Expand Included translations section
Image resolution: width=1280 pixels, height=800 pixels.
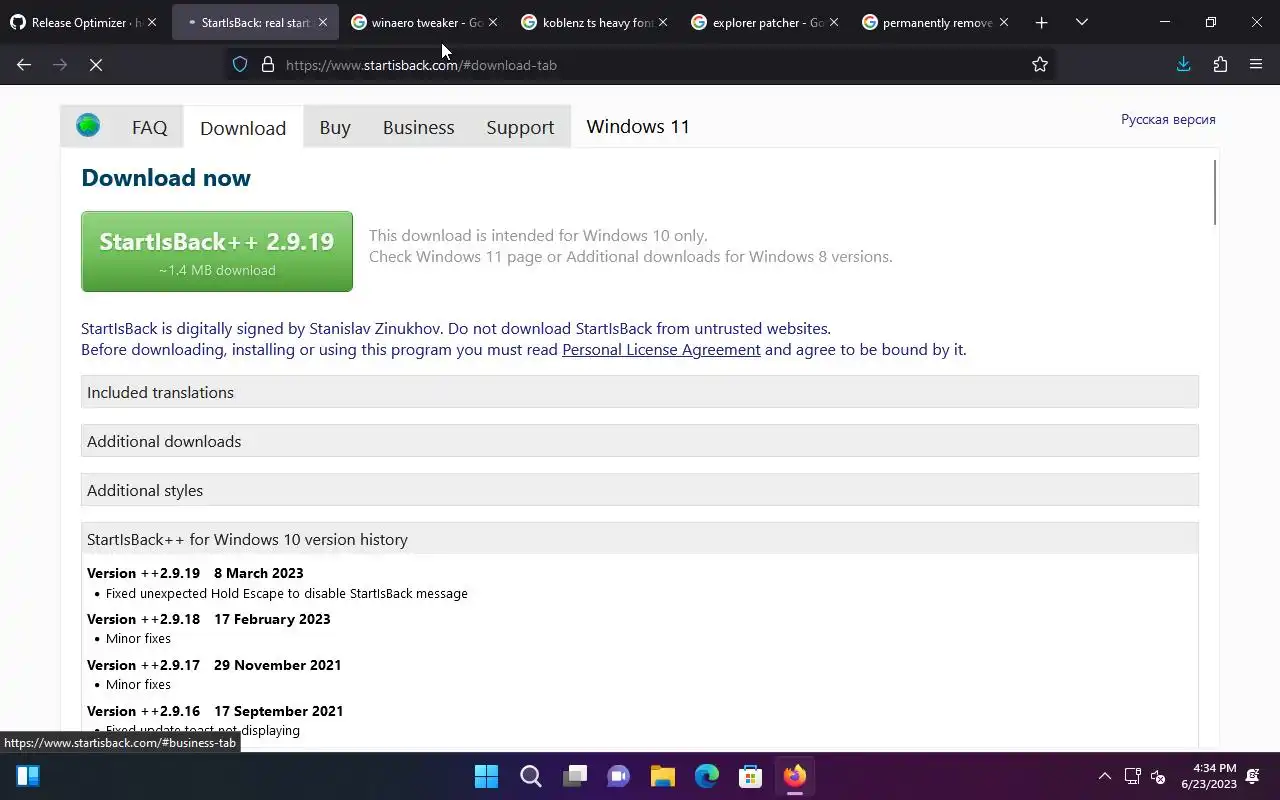(640, 392)
